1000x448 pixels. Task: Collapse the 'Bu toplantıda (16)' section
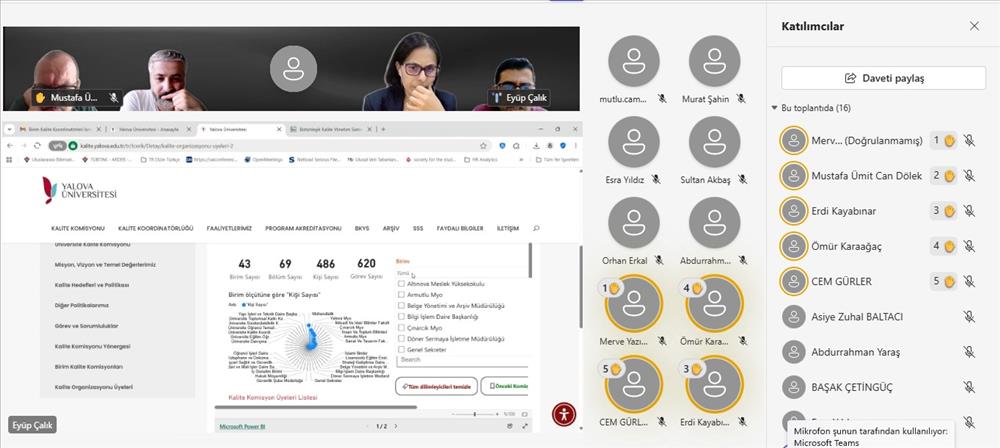pos(774,108)
